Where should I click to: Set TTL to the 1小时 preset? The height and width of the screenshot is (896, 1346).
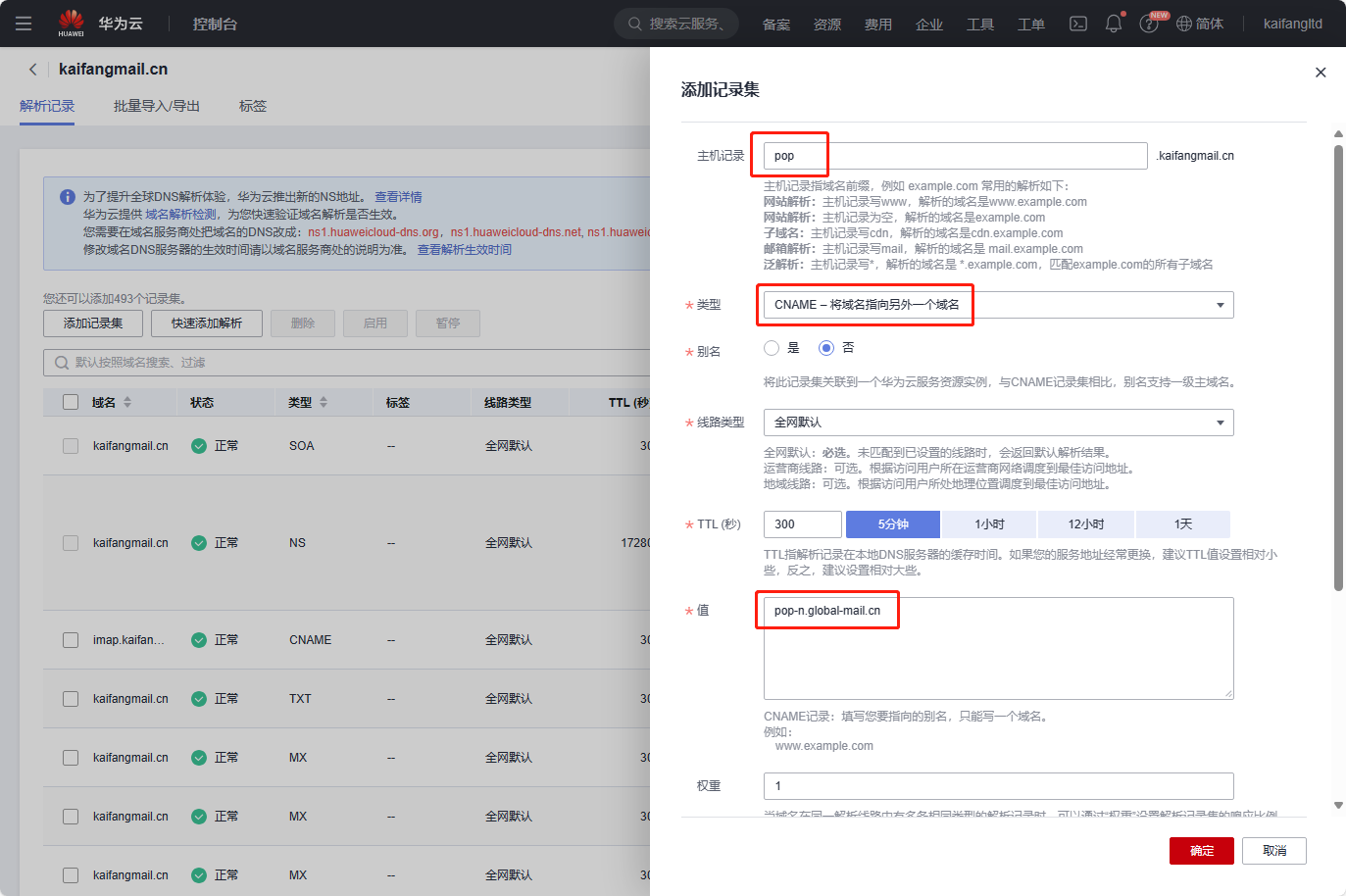click(989, 524)
